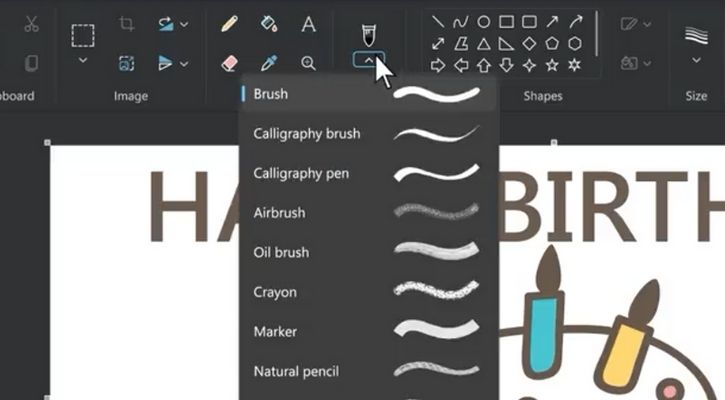Select the Oval shape
The width and height of the screenshot is (725, 400).
tap(484, 22)
